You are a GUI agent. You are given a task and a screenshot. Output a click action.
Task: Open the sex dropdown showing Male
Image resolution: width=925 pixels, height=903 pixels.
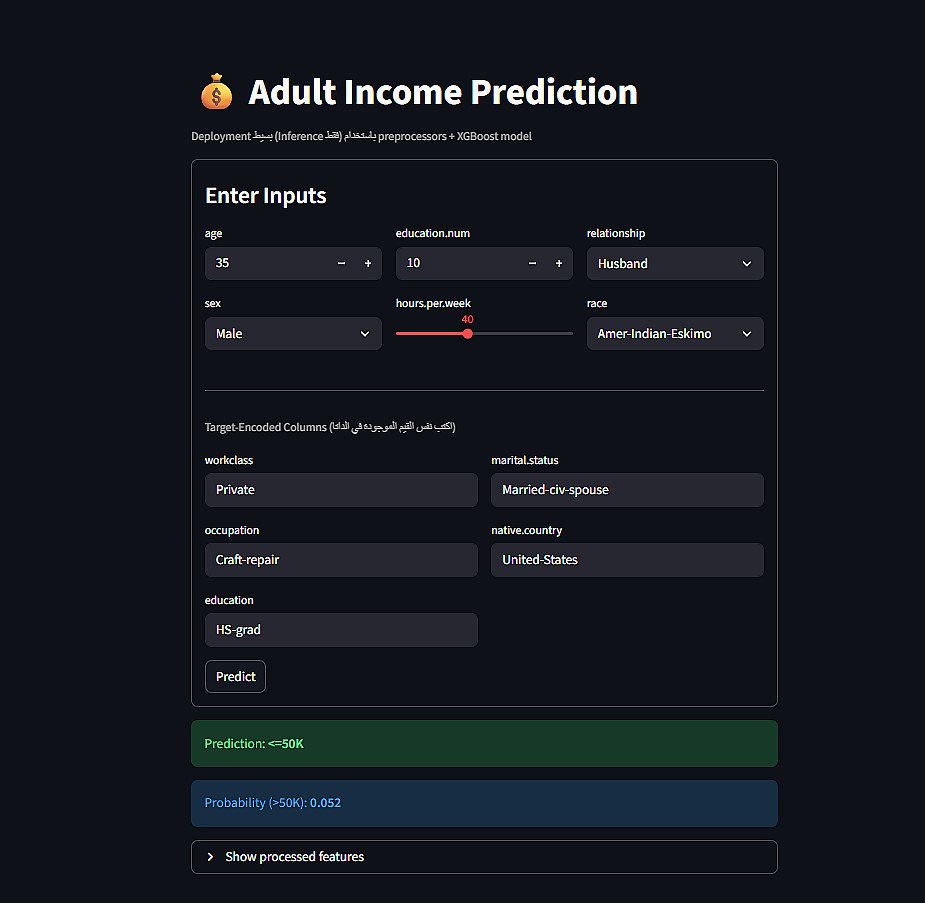point(293,334)
